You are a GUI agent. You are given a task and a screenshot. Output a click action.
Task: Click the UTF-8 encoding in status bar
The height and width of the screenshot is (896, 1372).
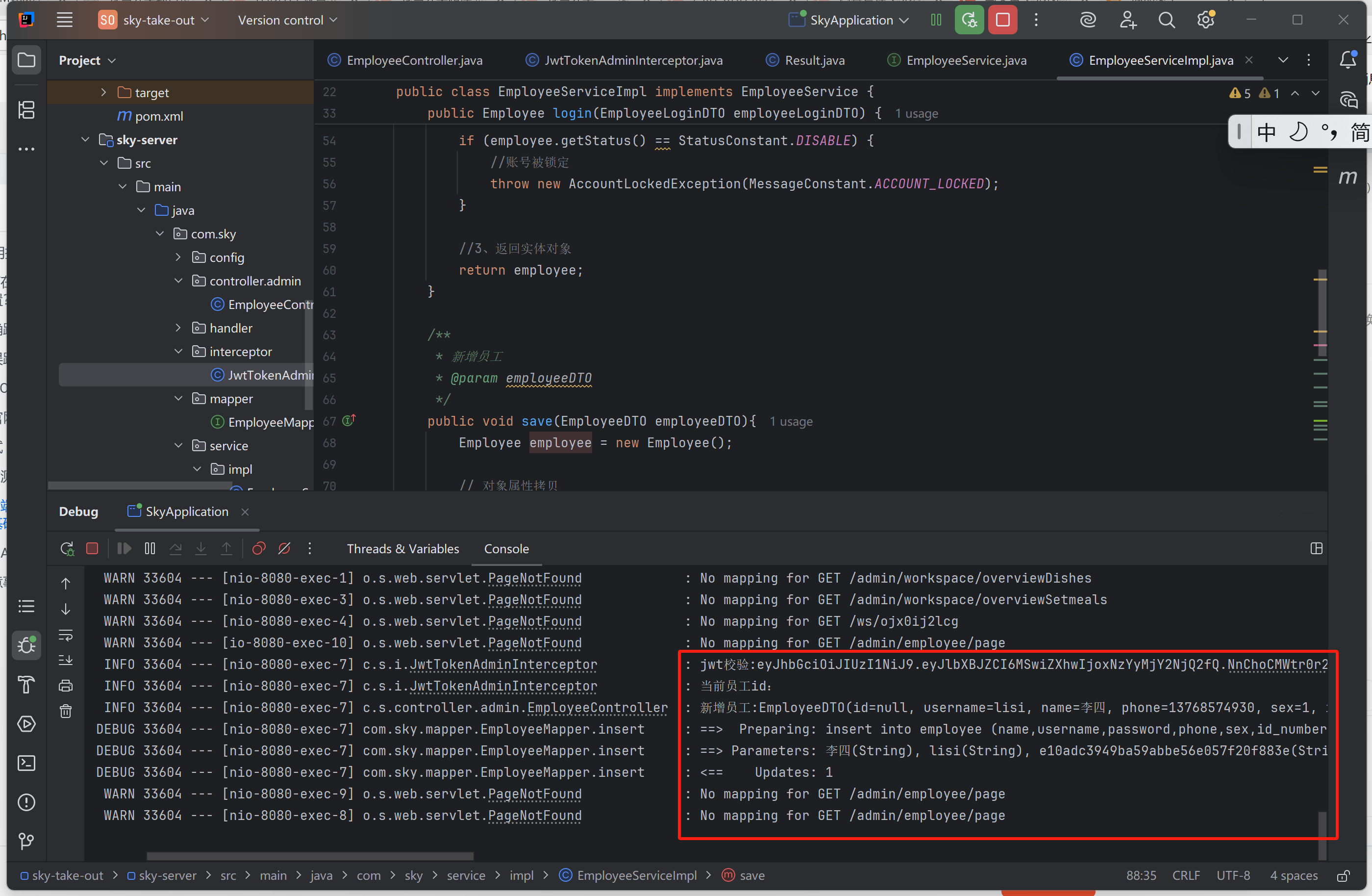(1233, 875)
